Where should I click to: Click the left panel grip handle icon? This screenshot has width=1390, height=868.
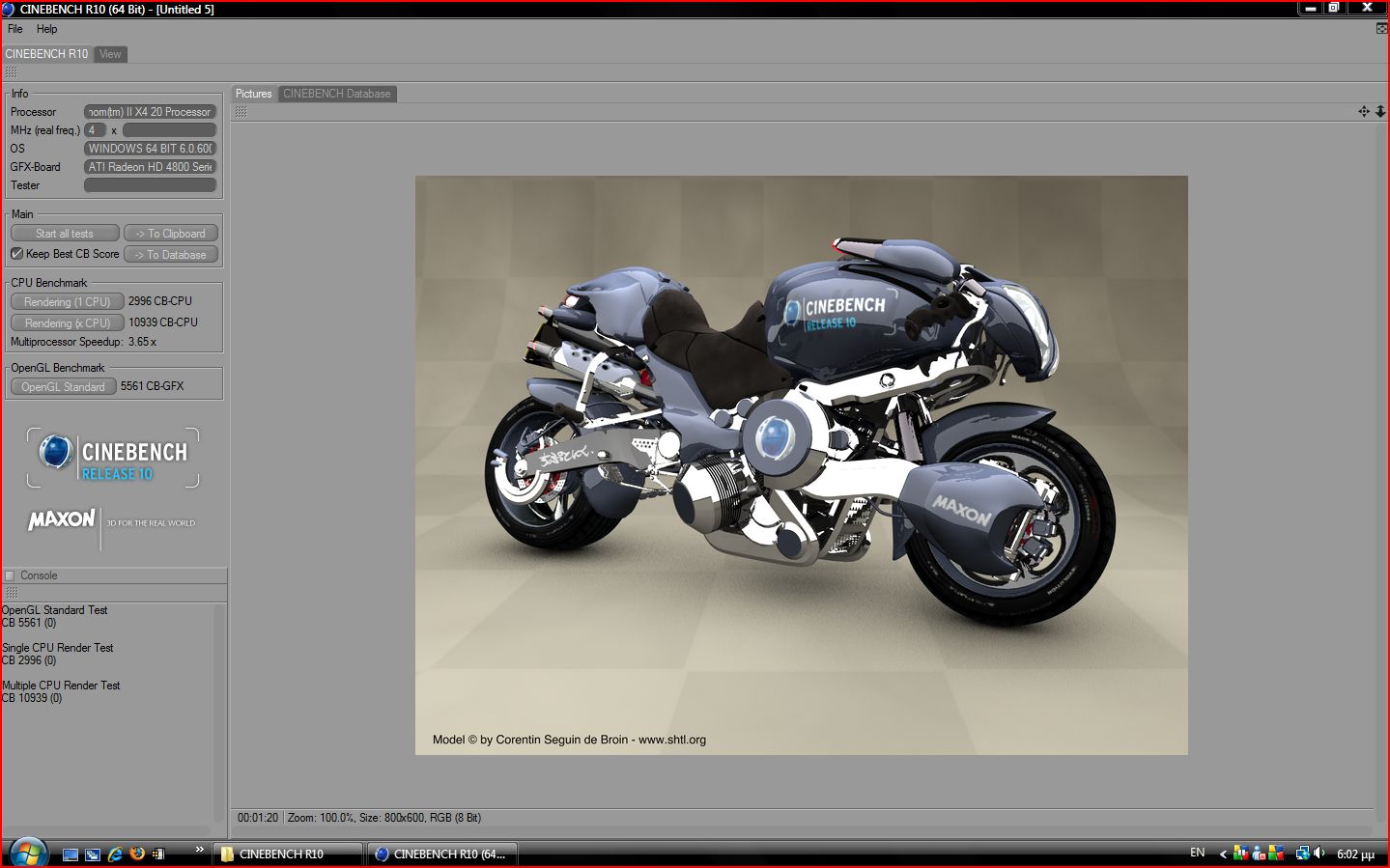pos(11,72)
